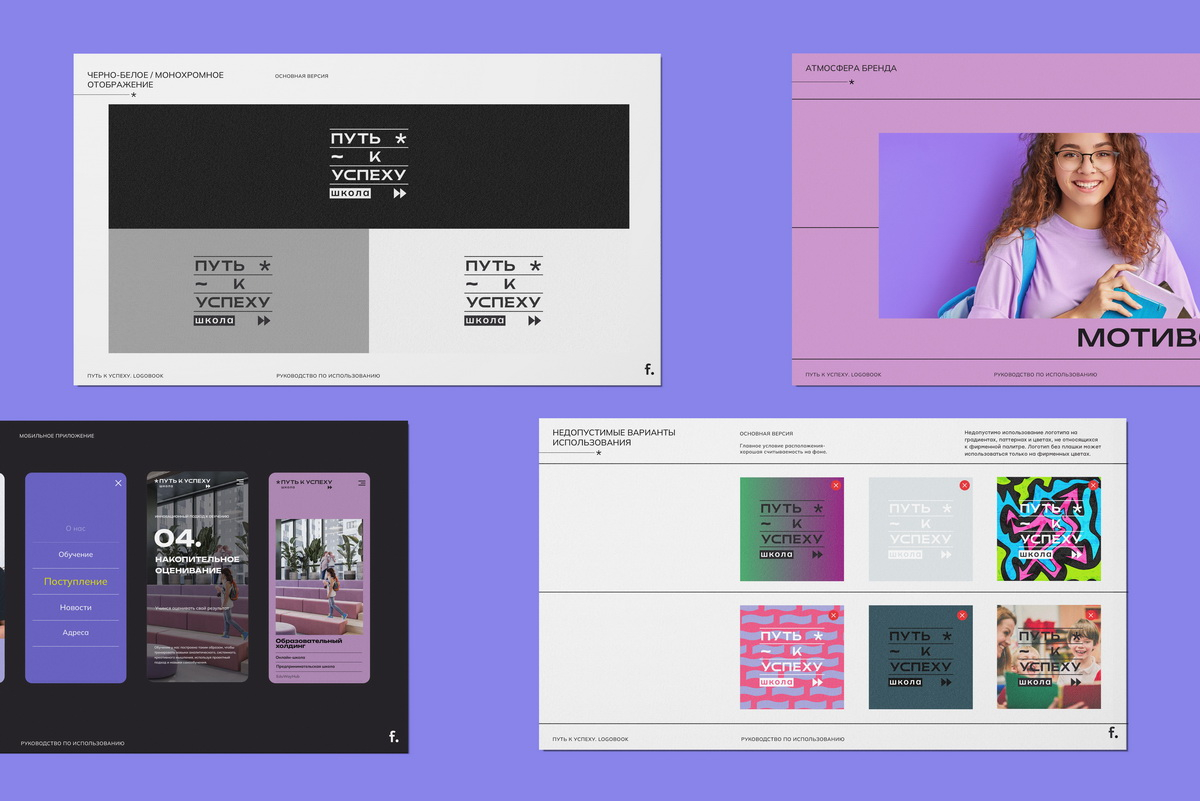Screen dimensions: 1200x801
Task: Click the black logo on the white background
Action: [503, 291]
